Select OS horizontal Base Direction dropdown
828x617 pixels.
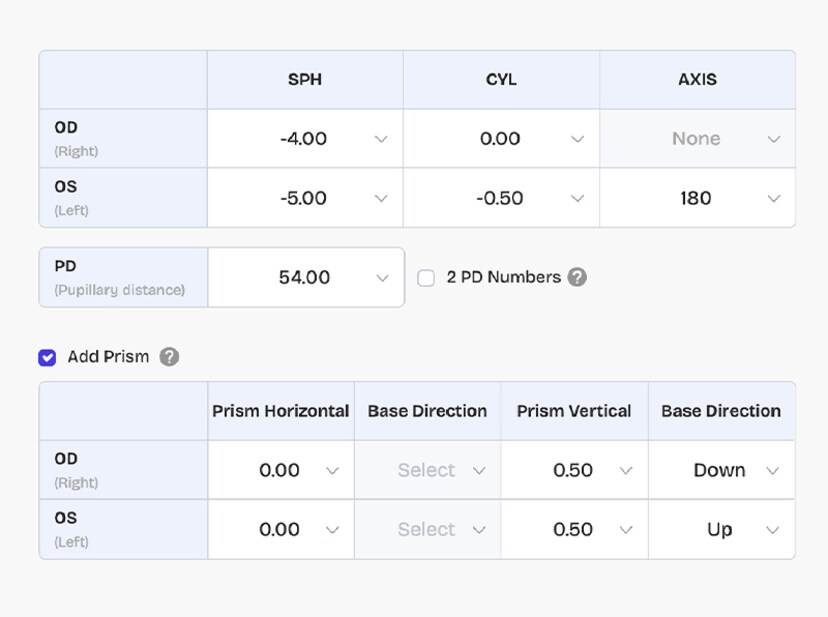[x=428, y=530]
